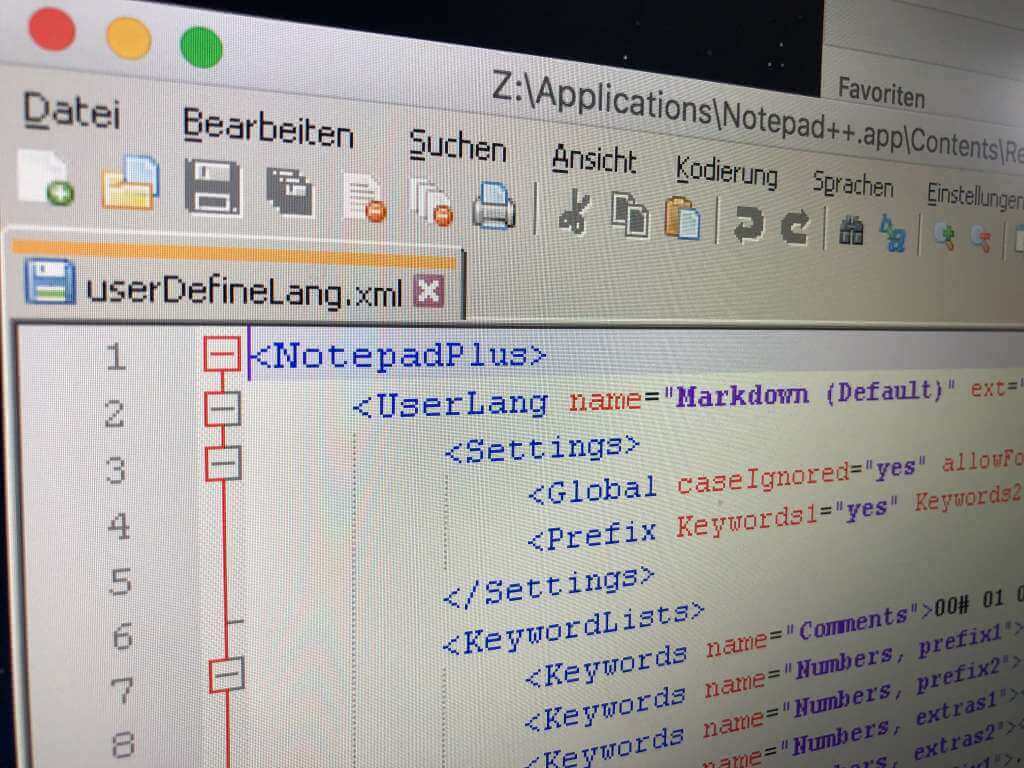
Task: Click the <Global tag on line 4
Action: [x=592, y=490]
